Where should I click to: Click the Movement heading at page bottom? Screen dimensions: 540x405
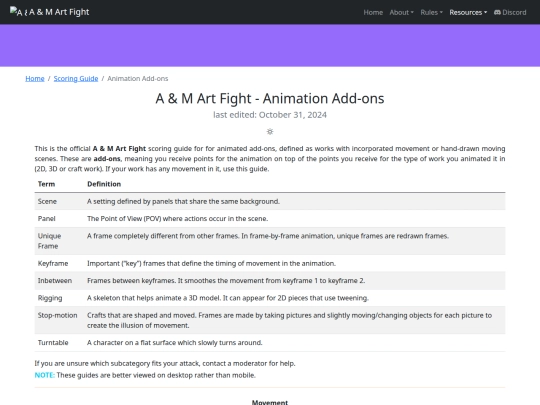pyautogui.click(x=270, y=402)
